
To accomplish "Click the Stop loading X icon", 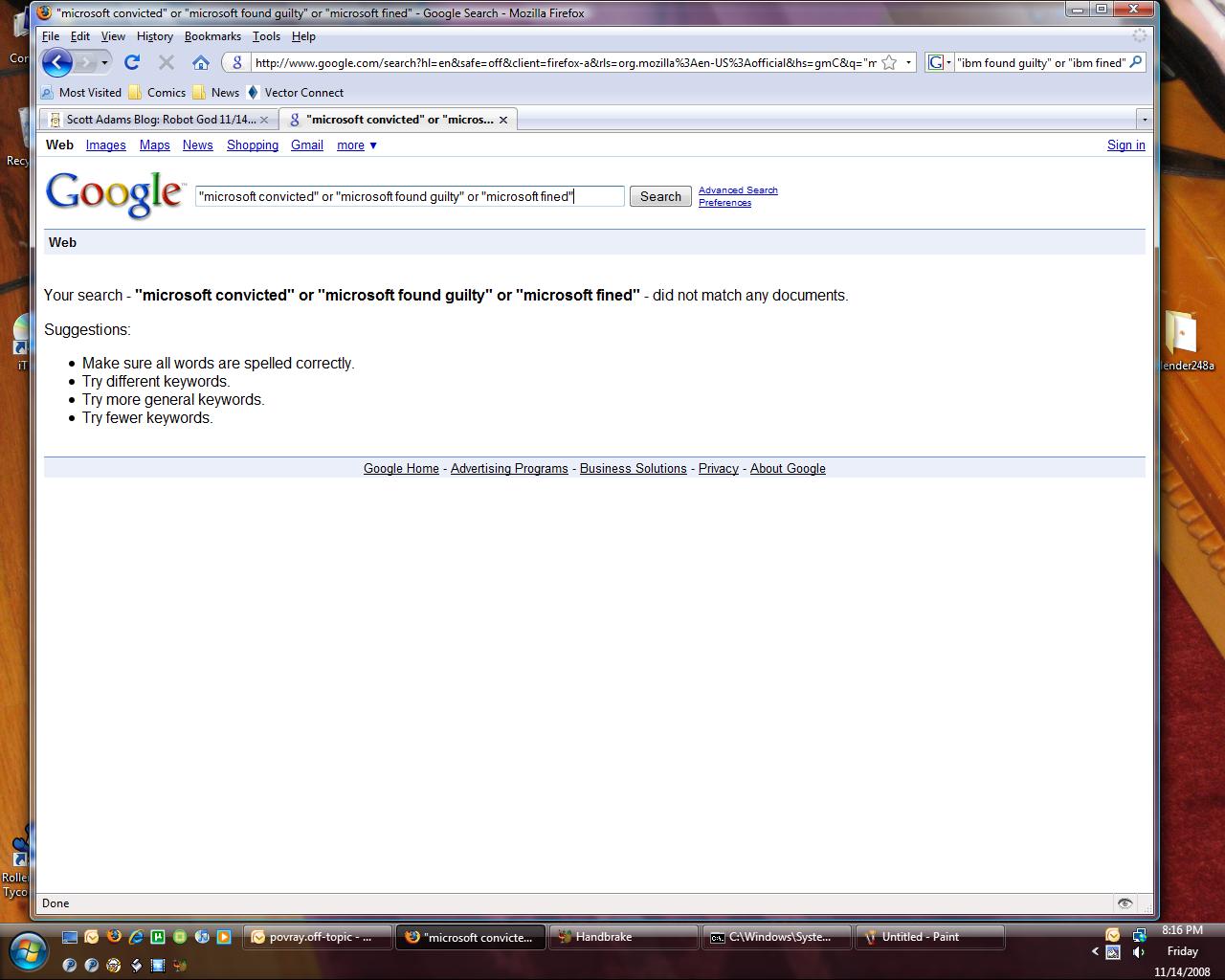I will click(x=167, y=62).
